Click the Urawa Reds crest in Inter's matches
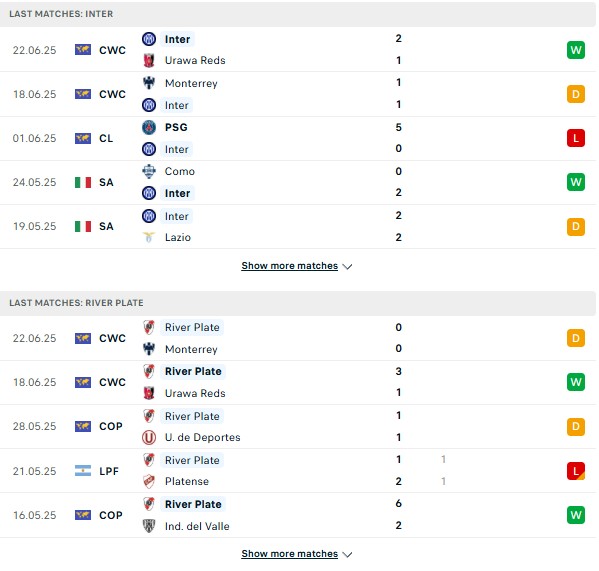This screenshot has width=599, height=571. click(149, 60)
